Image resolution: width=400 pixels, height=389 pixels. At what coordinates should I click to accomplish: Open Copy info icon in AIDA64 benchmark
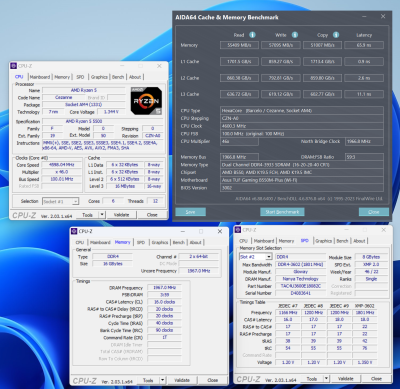tap(336, 35)
